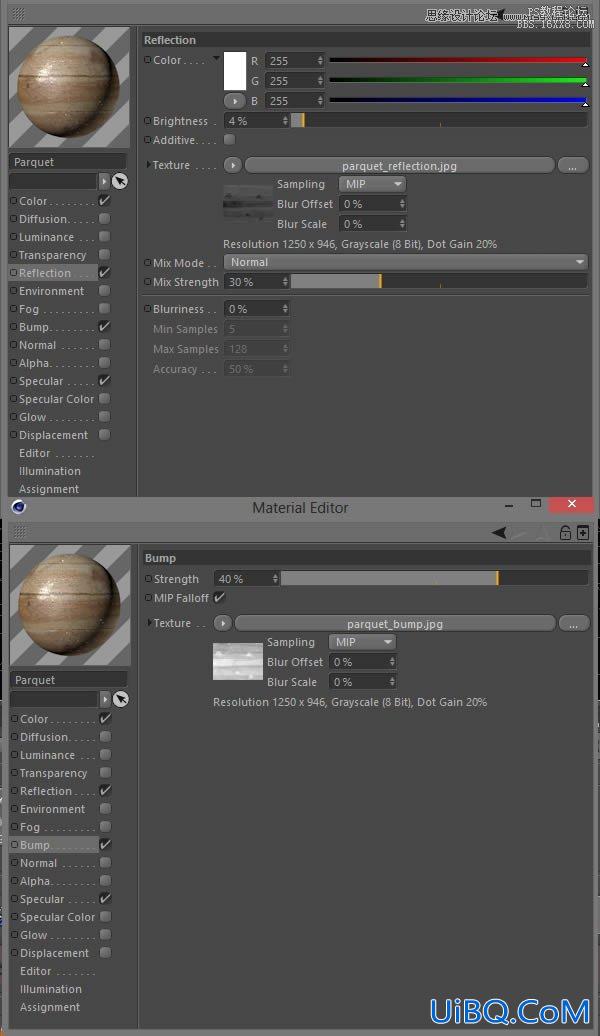Viewport: 600px width, 1036px height.
Task: Uncheck the MIP Falloff checkbox
Action: (219, 597)
